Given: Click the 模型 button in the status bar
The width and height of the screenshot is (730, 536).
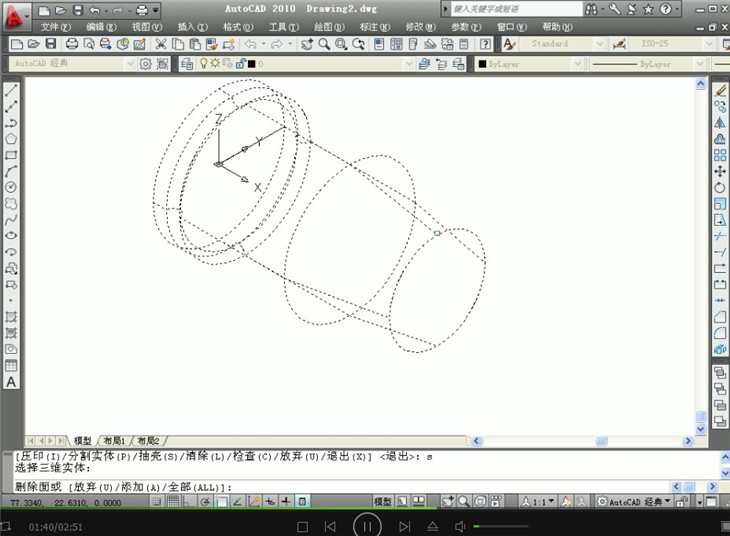Looking at the screenshot, I should (x=382, y=502).
